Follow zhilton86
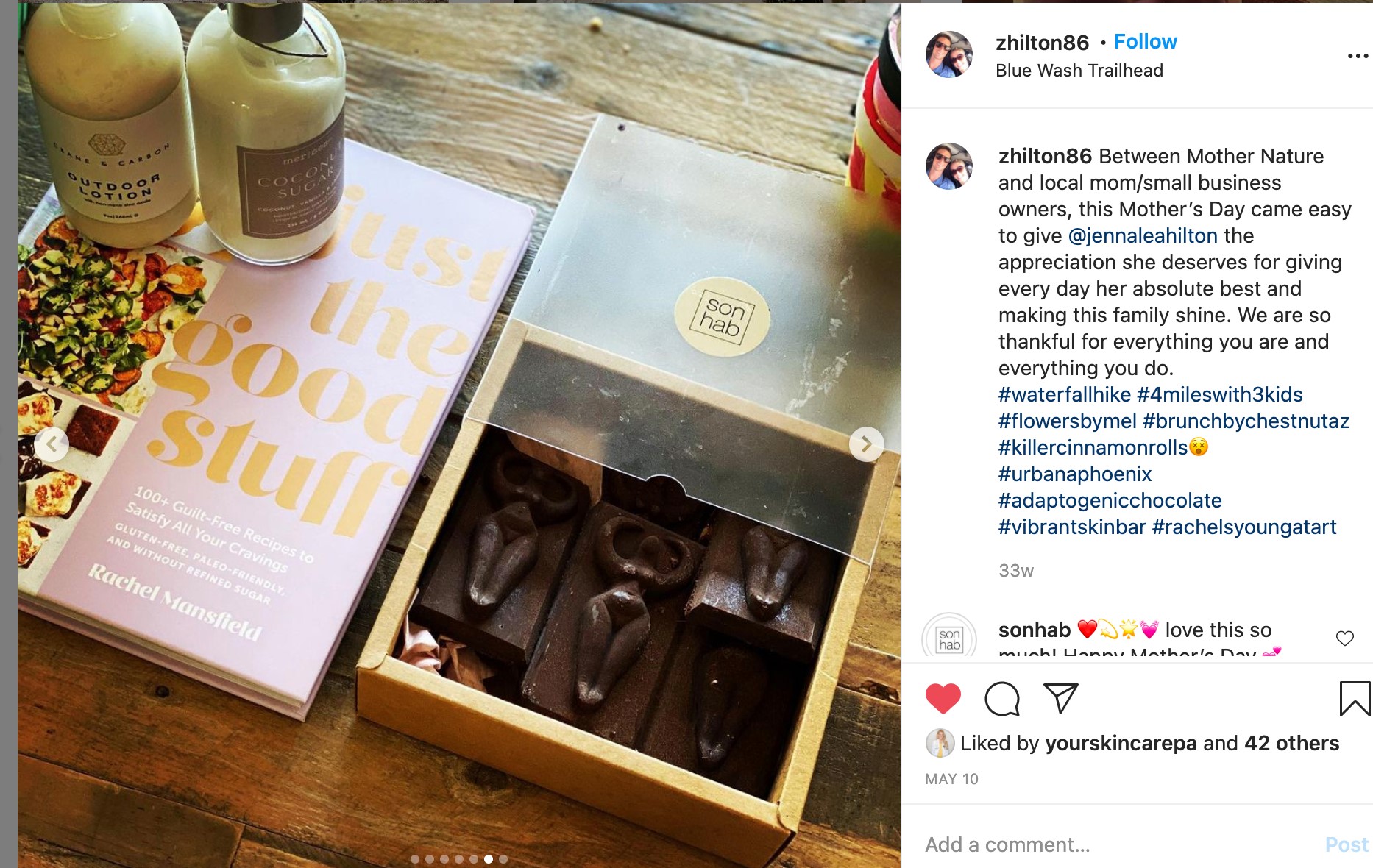Screen dimensions: 1373x868 coord(1145,42)
